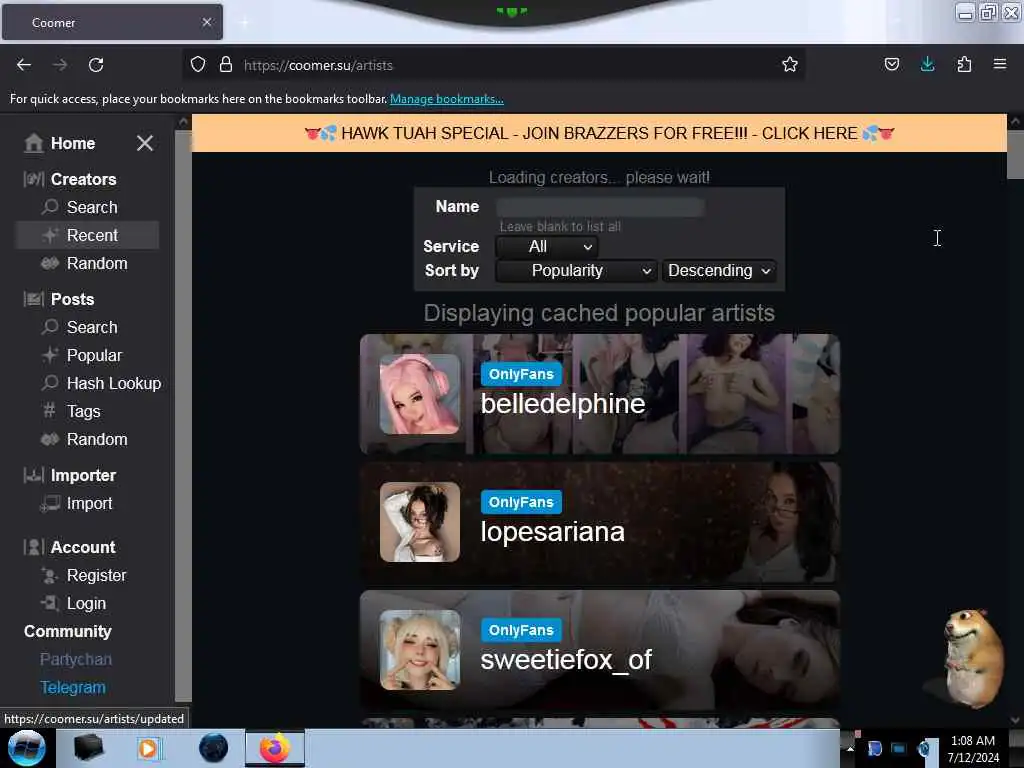The height and width of the screenshot is (768, 1024).
Task: Click belledelphine's avatar thumbnail
Action: [420, 394]
